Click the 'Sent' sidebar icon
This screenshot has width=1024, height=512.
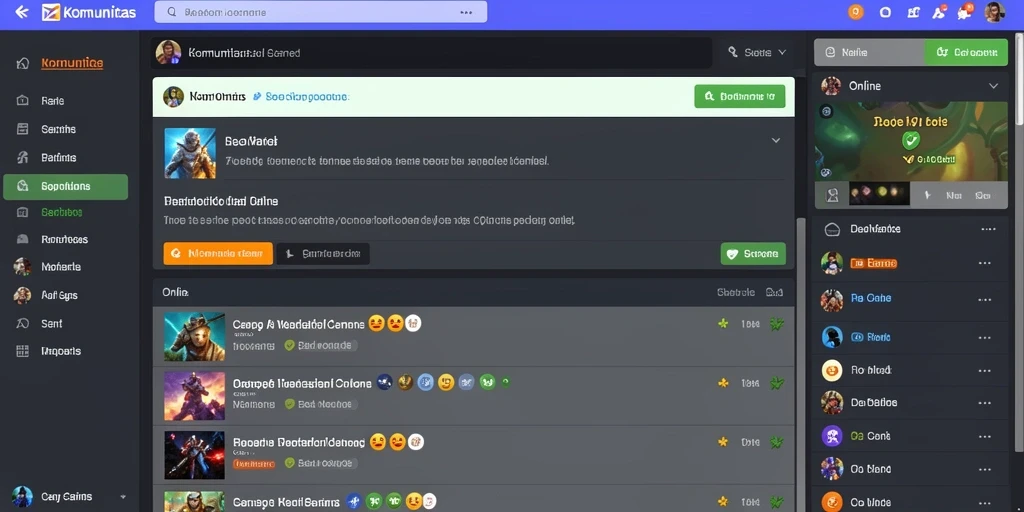(x=22, y=323)
